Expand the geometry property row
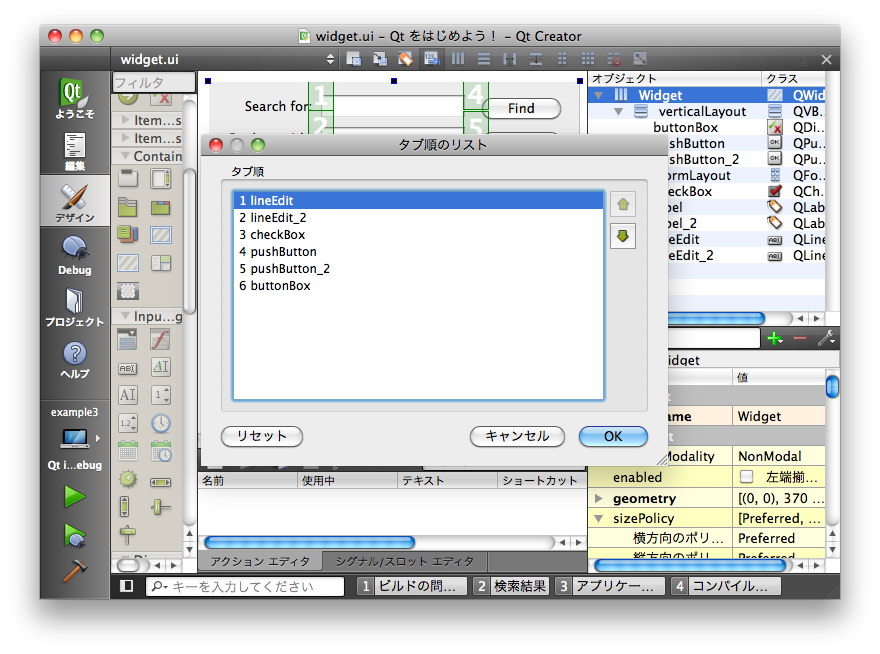Viewport: 880px width, 654px height. pyautogui.click(x=598, y=498)
